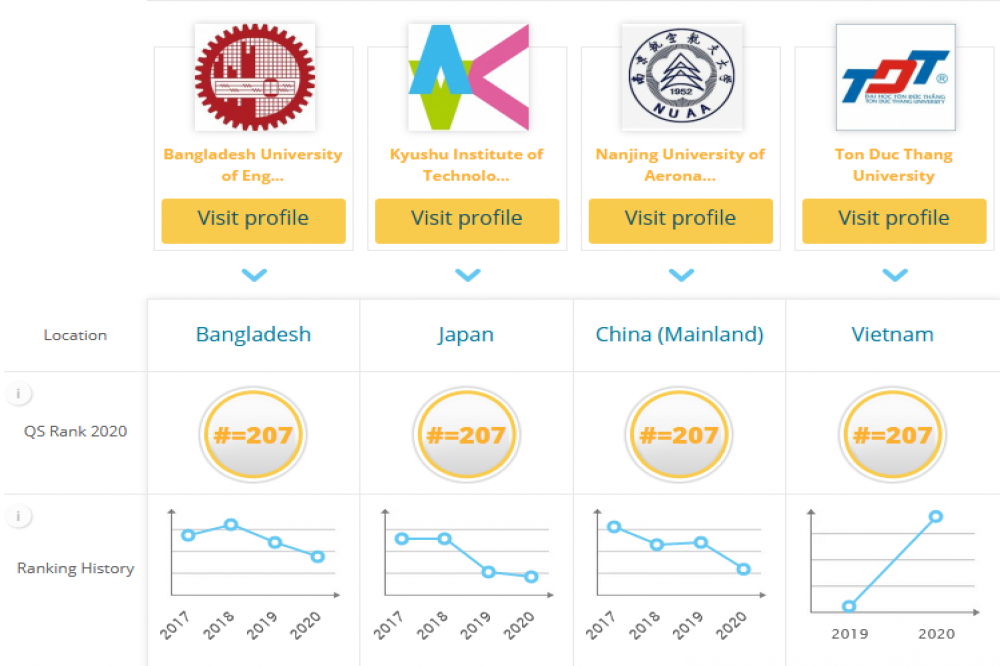This screenshot has width=1000, height=666.
Task: Click the Kyushu Institute of Technology logo
Action: [x=468, y=78]
